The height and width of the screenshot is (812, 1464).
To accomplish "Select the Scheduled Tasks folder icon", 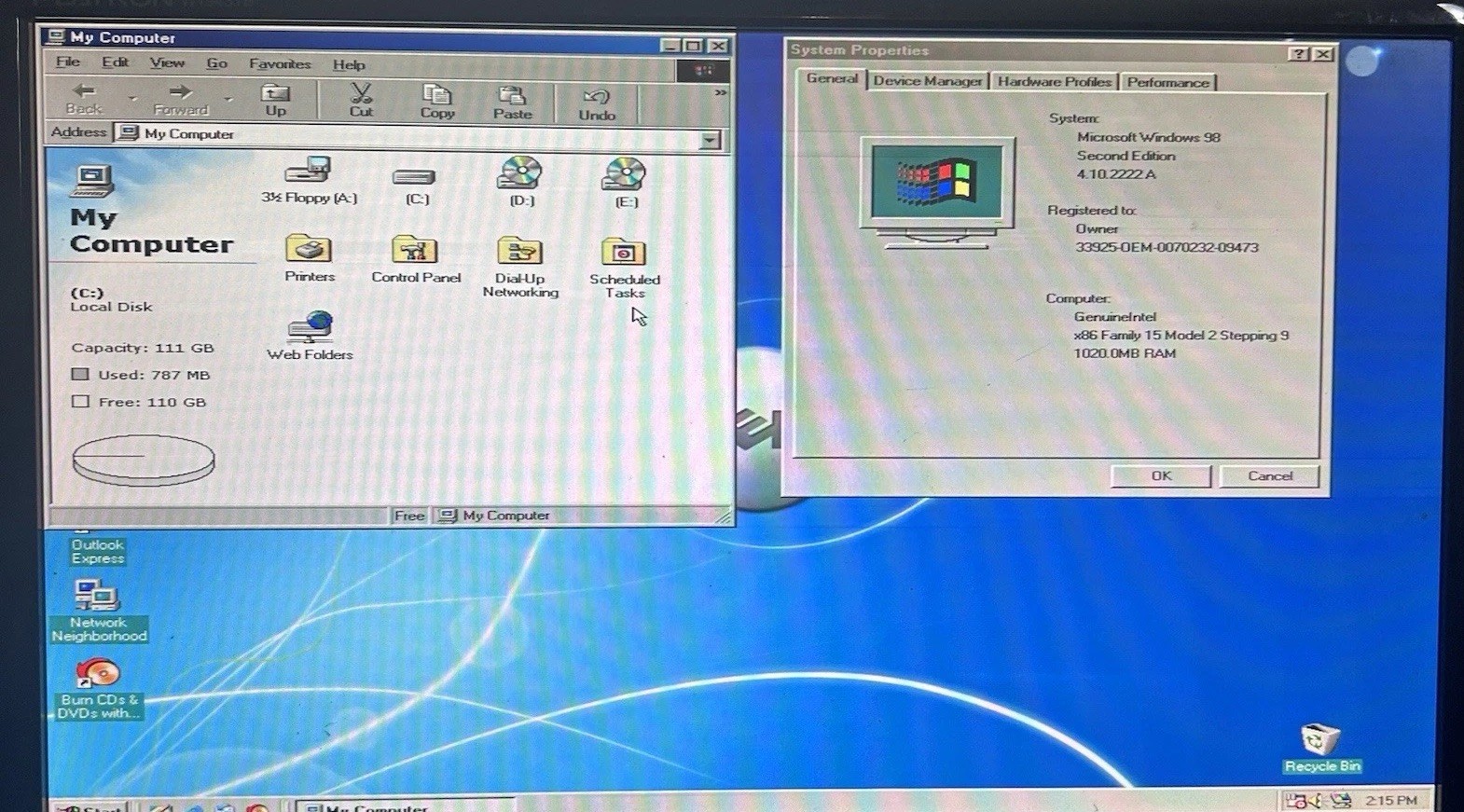I will click(624, 253).
